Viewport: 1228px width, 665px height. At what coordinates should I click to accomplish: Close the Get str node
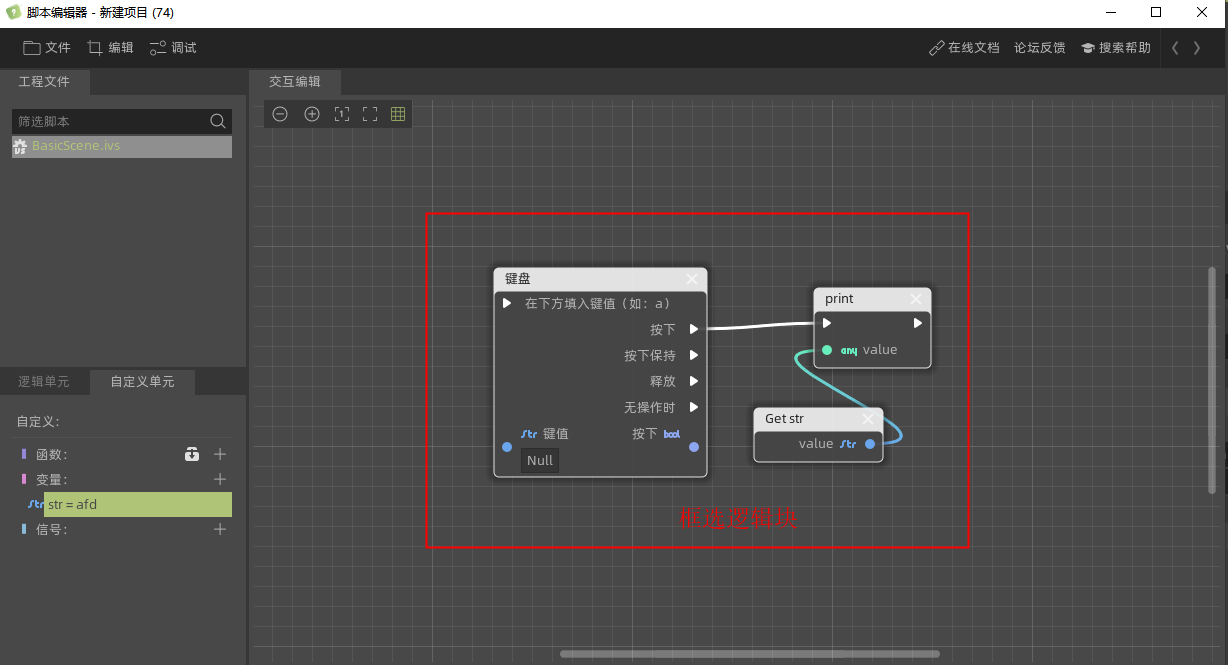pyautogui.click(x=868, y=419)
